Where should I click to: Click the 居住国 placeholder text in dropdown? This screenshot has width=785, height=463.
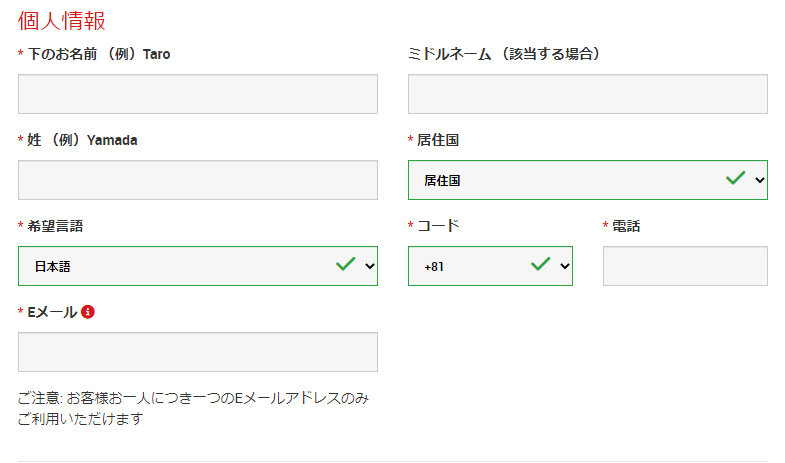[442, 181]
